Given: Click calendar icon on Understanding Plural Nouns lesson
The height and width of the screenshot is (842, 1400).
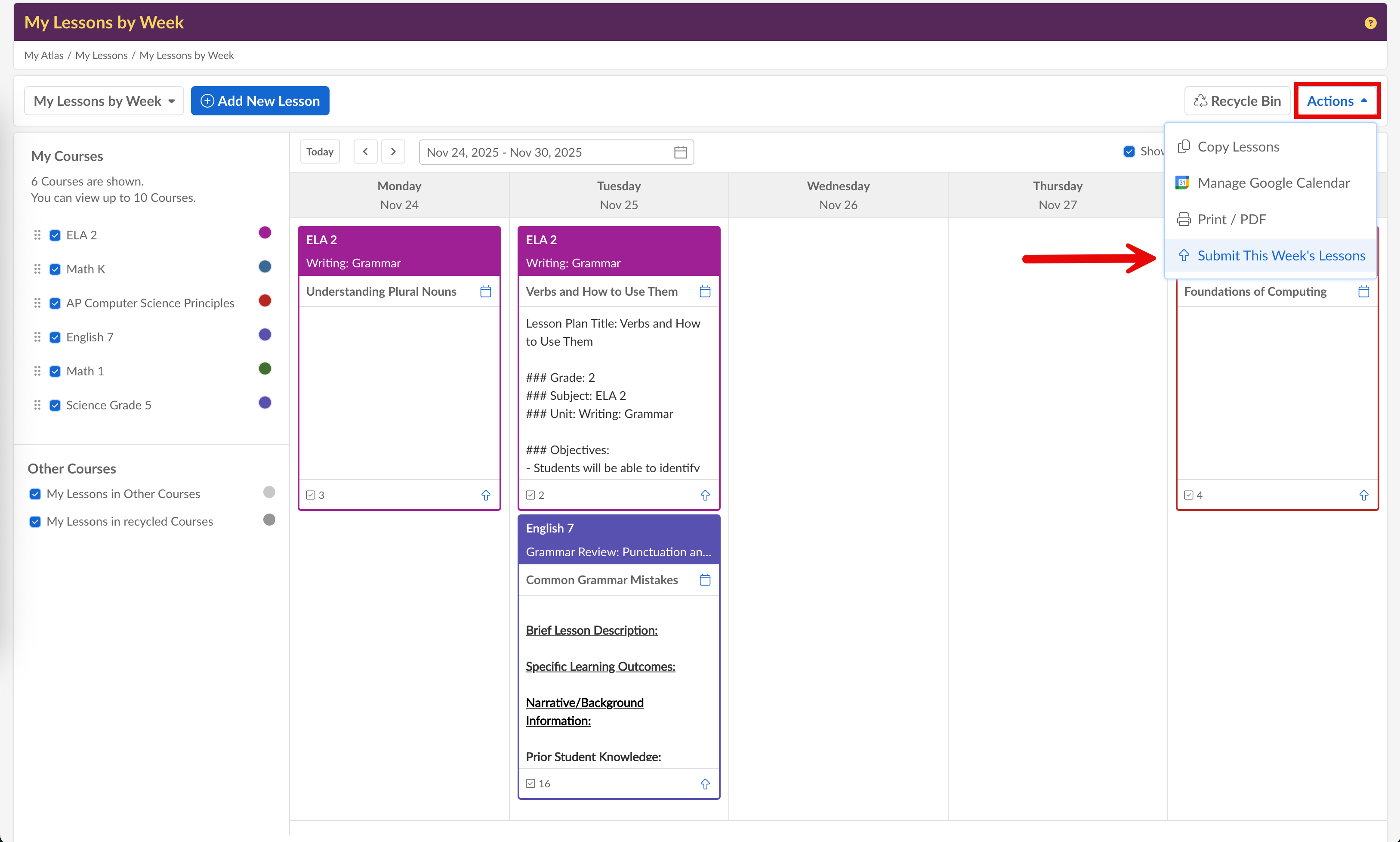Looking at the screenshot, I should click(x=485, y=291).
